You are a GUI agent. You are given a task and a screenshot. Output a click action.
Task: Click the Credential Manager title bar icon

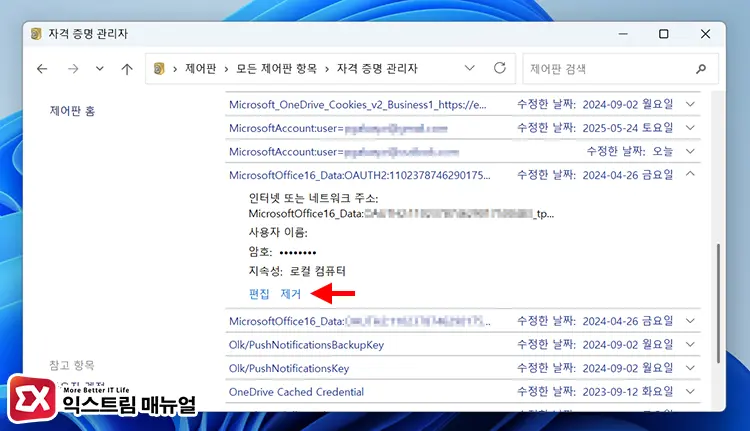tap(35, 34)
